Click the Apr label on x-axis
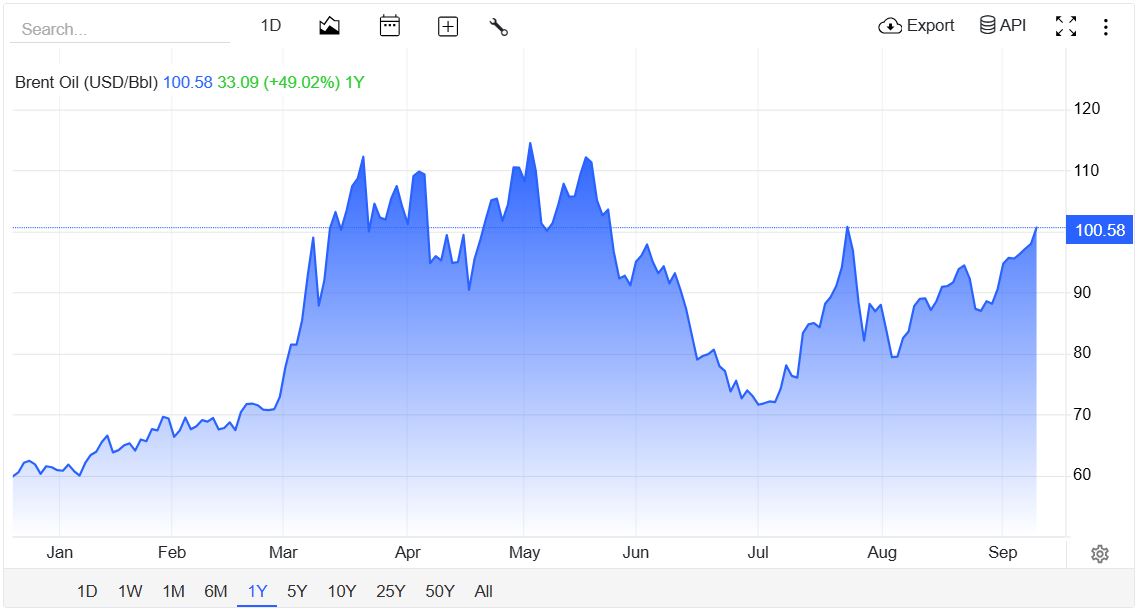Screen dimensions: 1140x611 tap(408, 553)
